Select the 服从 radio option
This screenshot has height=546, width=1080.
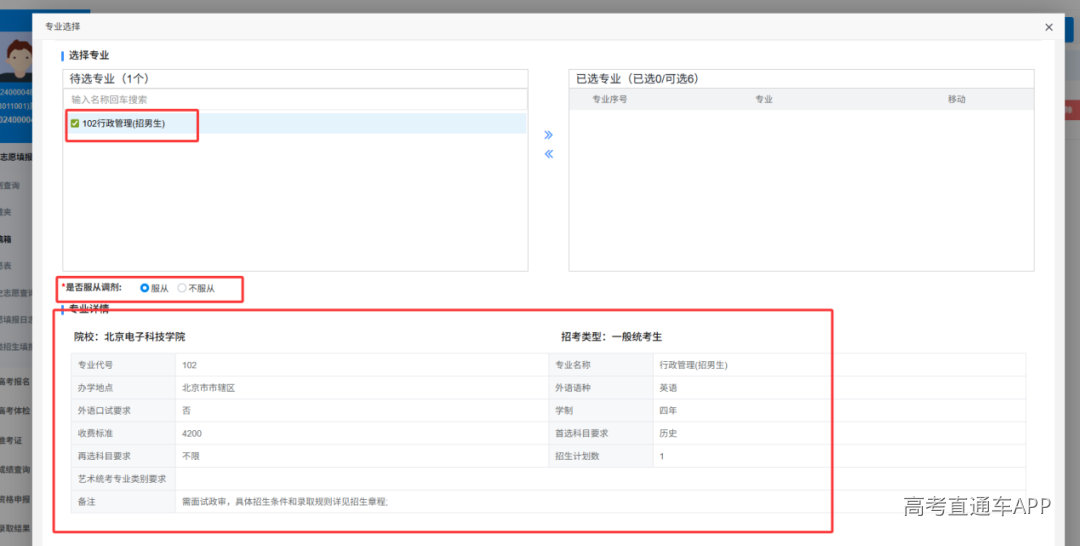coord(145,288)
